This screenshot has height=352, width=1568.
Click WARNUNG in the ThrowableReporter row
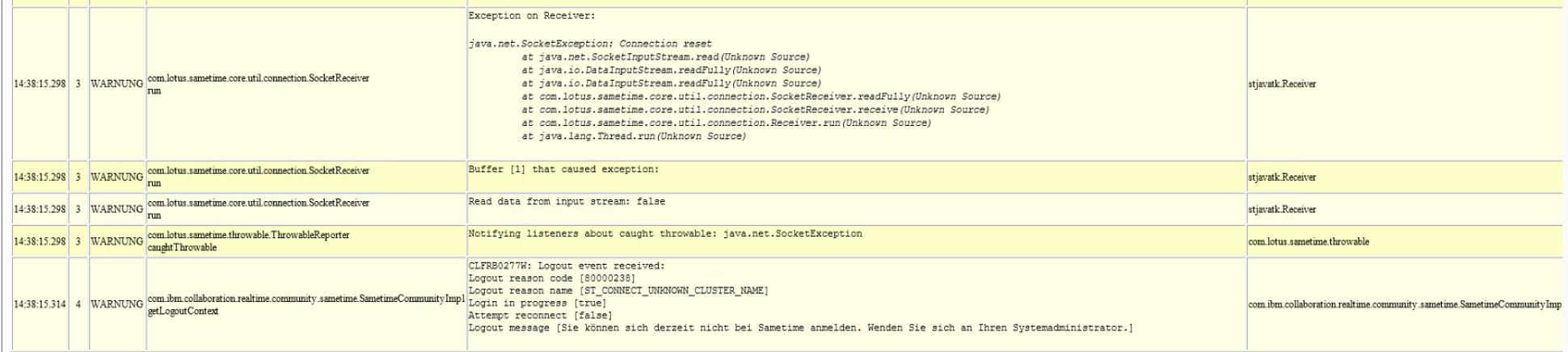point(116,241)
